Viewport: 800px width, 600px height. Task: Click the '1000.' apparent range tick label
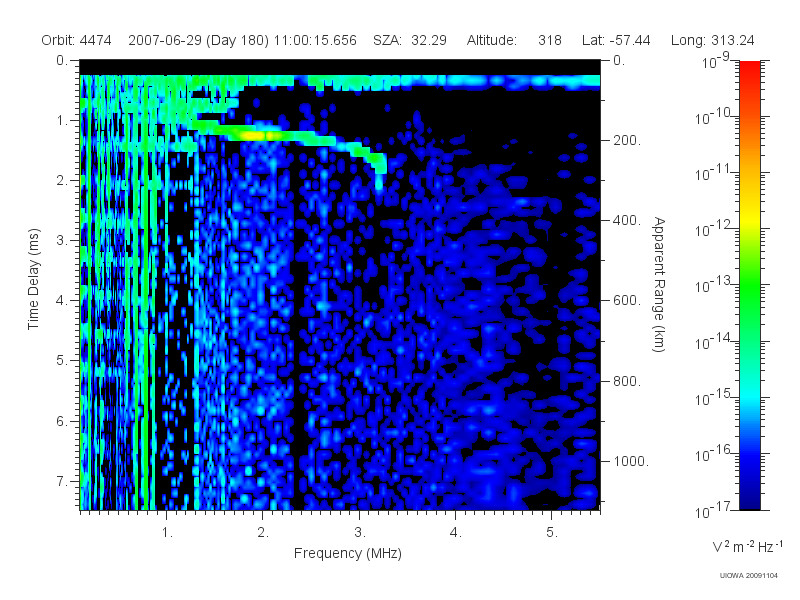631,461
